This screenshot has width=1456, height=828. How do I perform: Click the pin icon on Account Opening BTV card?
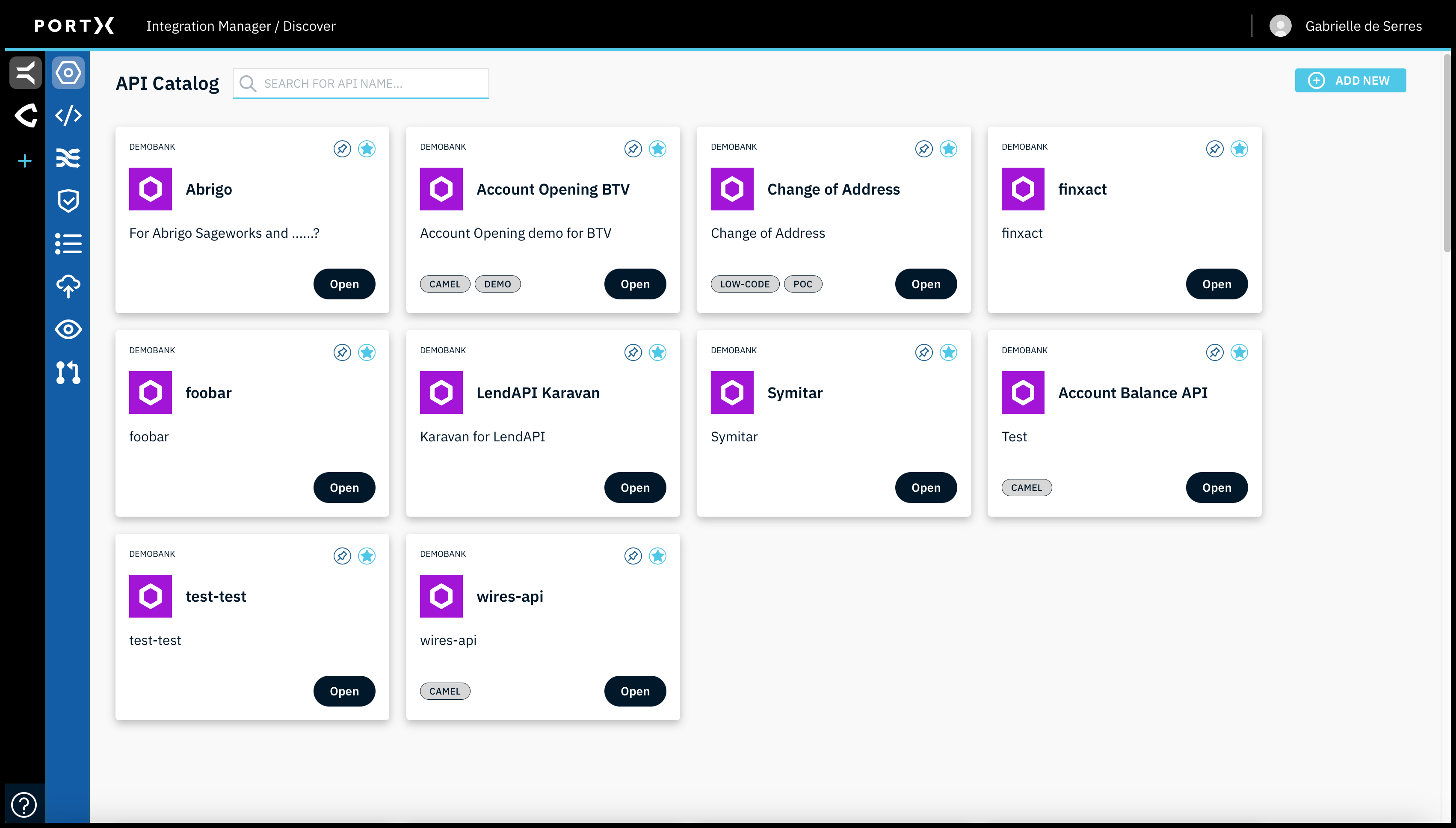pyautogui.click(x=633, y=149)
